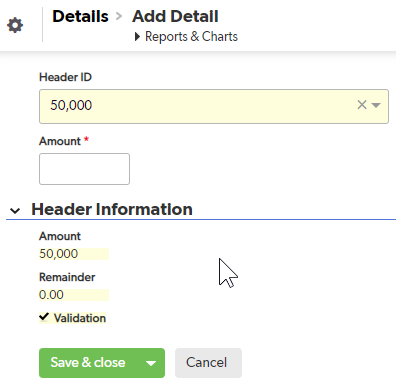The image size is (396, 389).
Task: Open the gear settings icon
Action: pos(15,25)
